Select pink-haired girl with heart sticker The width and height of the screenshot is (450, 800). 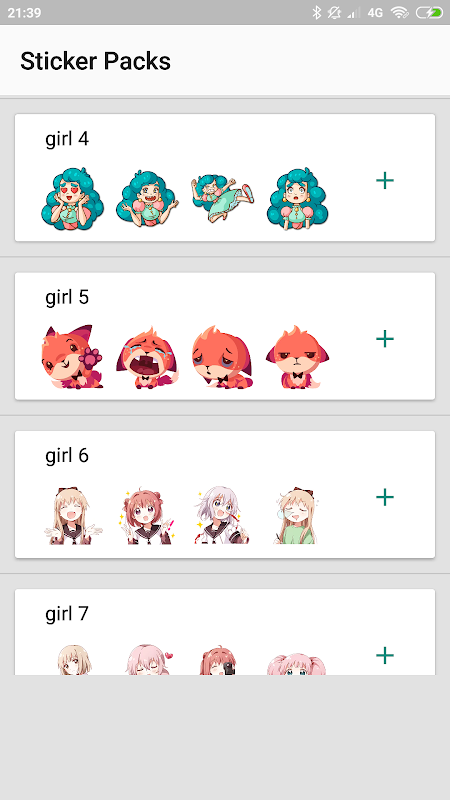(x=149, y=659)
